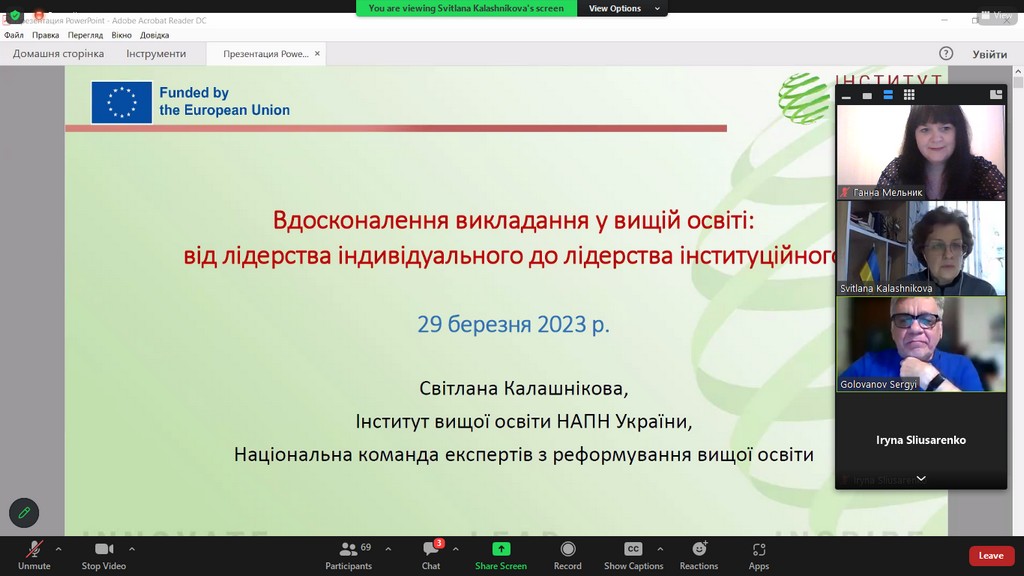Open the View Options dropdown

click(624, 8)
